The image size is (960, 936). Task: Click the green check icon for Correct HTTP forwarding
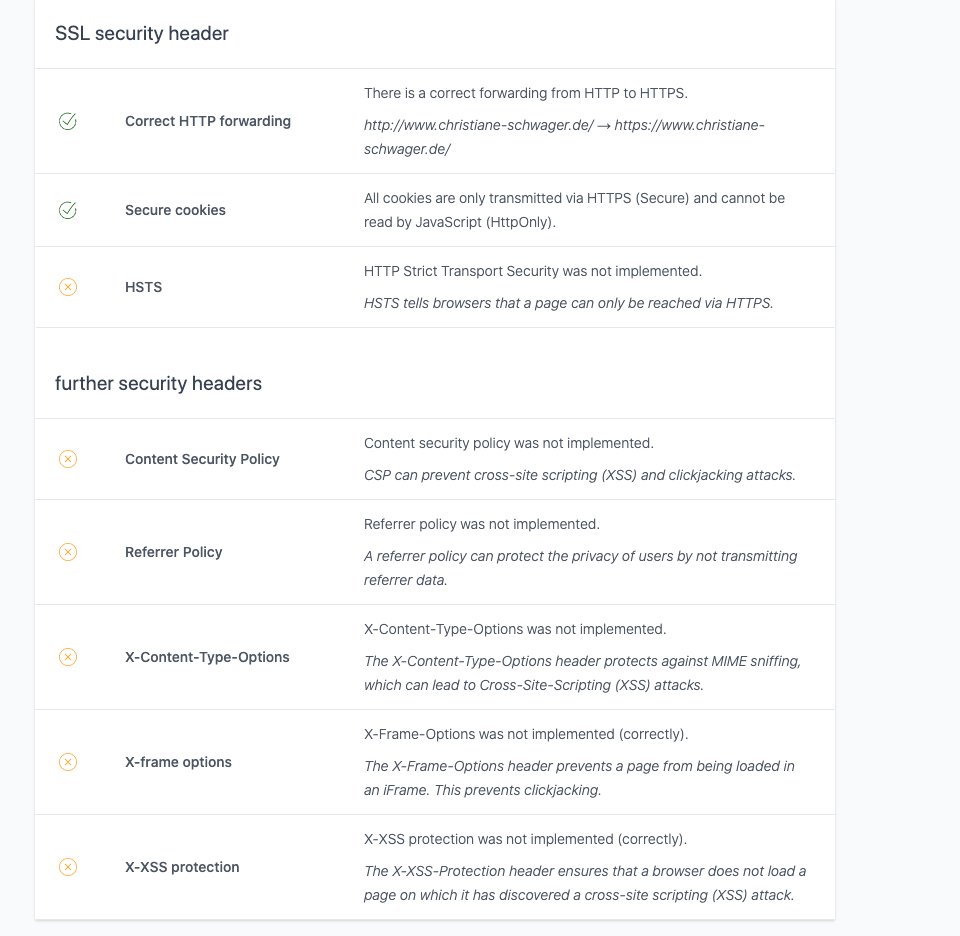[68, 121]
